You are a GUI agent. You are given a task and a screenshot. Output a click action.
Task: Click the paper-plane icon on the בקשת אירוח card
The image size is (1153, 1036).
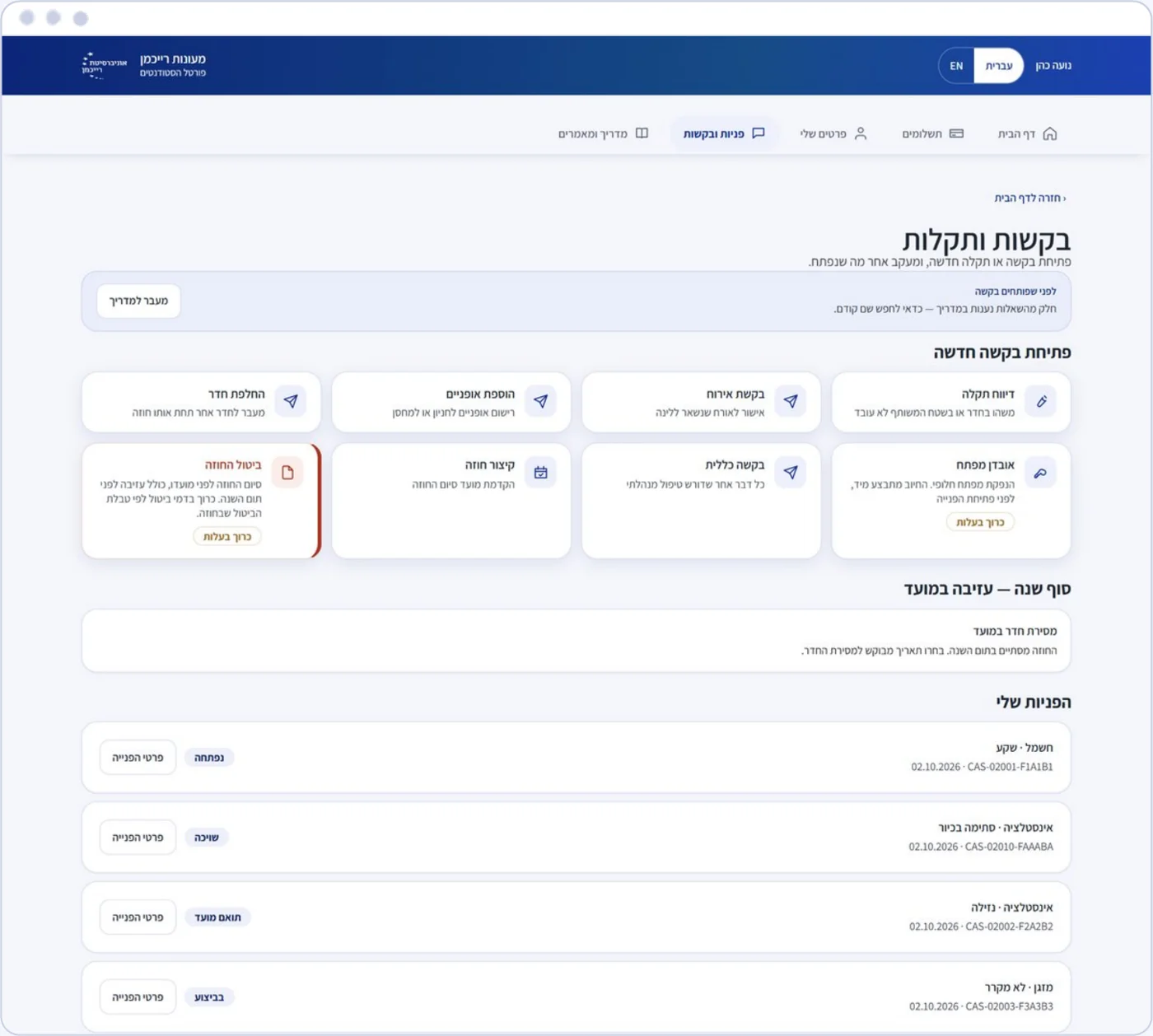(x=791, y=401)
